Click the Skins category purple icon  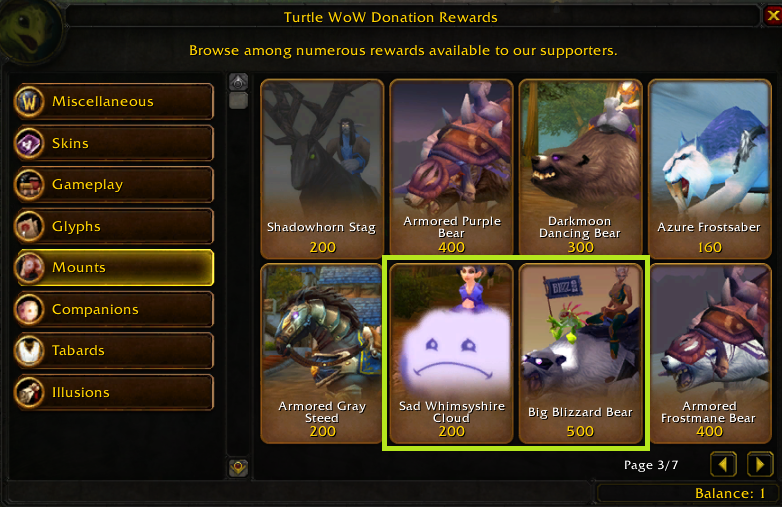coord(29,144)
